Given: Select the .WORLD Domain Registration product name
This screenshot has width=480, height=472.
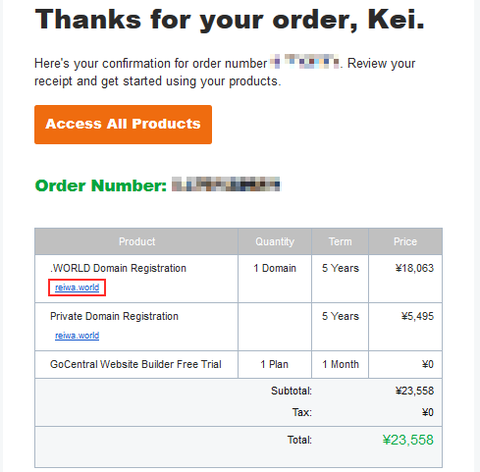Looking at the screenshot, I should coord(118,268).
